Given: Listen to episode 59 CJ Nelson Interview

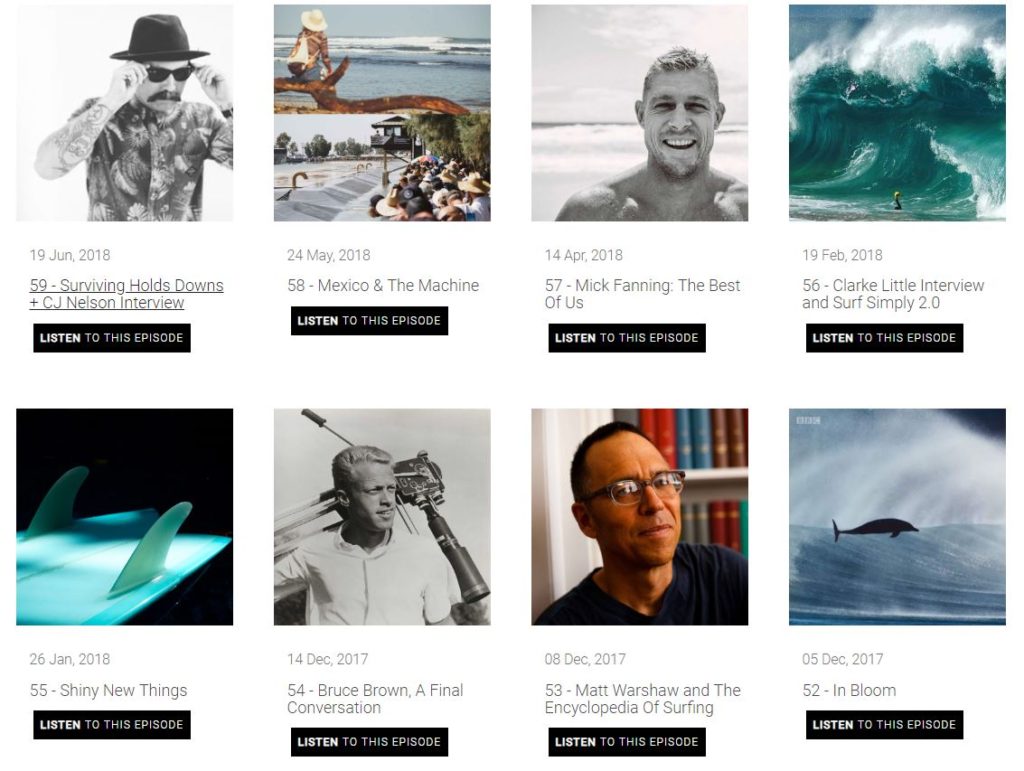Looking at the screenshot, I should pos(112,338).
